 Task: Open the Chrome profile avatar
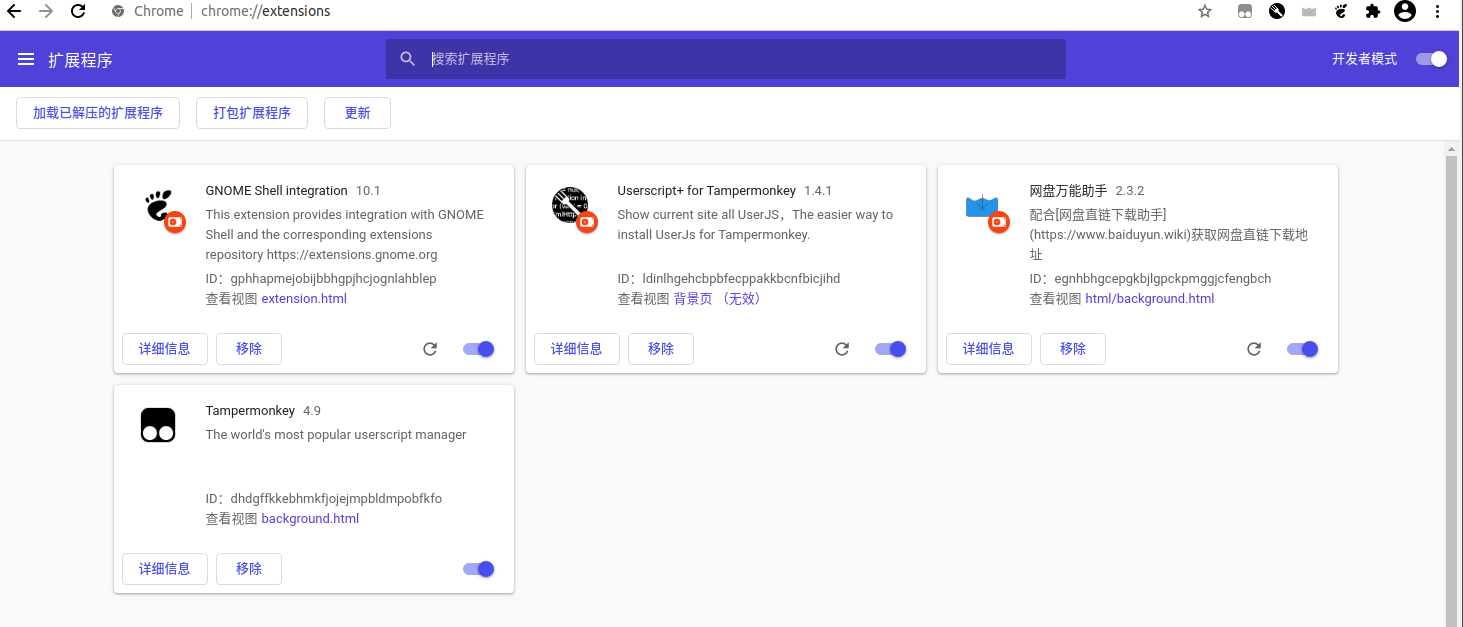(x=1405, y=12)
